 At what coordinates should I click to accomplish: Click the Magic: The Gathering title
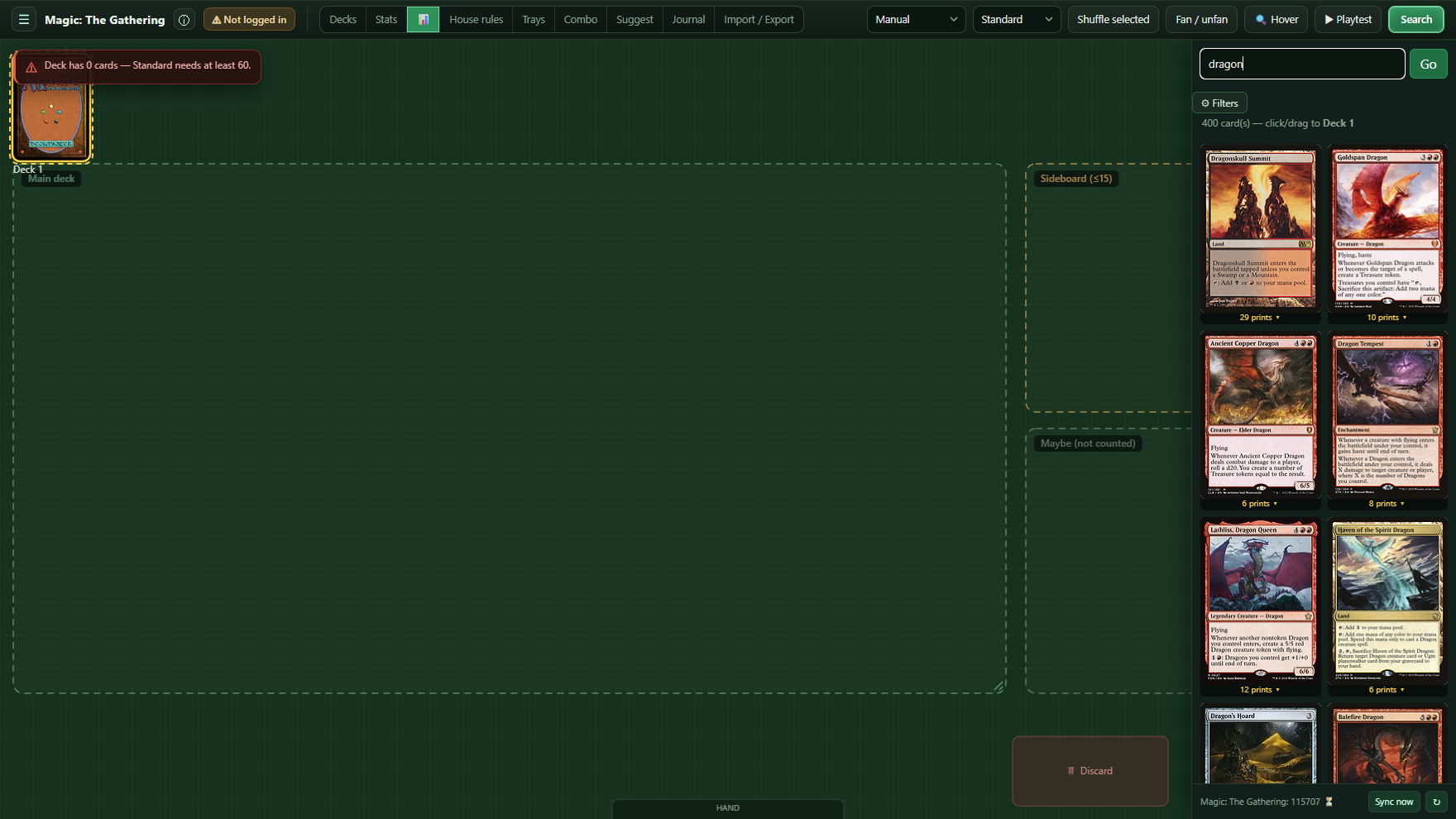point(105,20)
